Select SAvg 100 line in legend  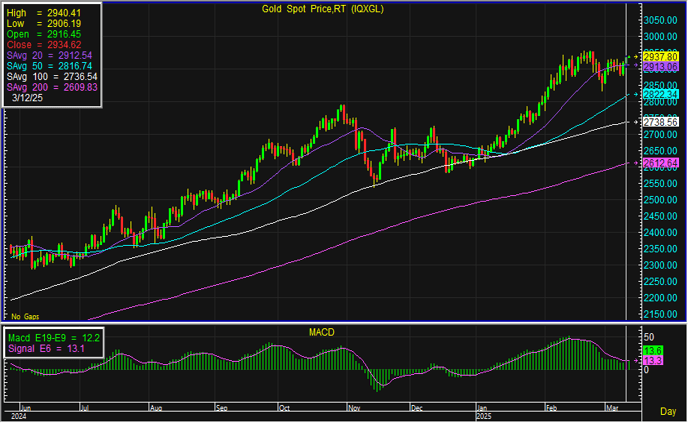52,77
